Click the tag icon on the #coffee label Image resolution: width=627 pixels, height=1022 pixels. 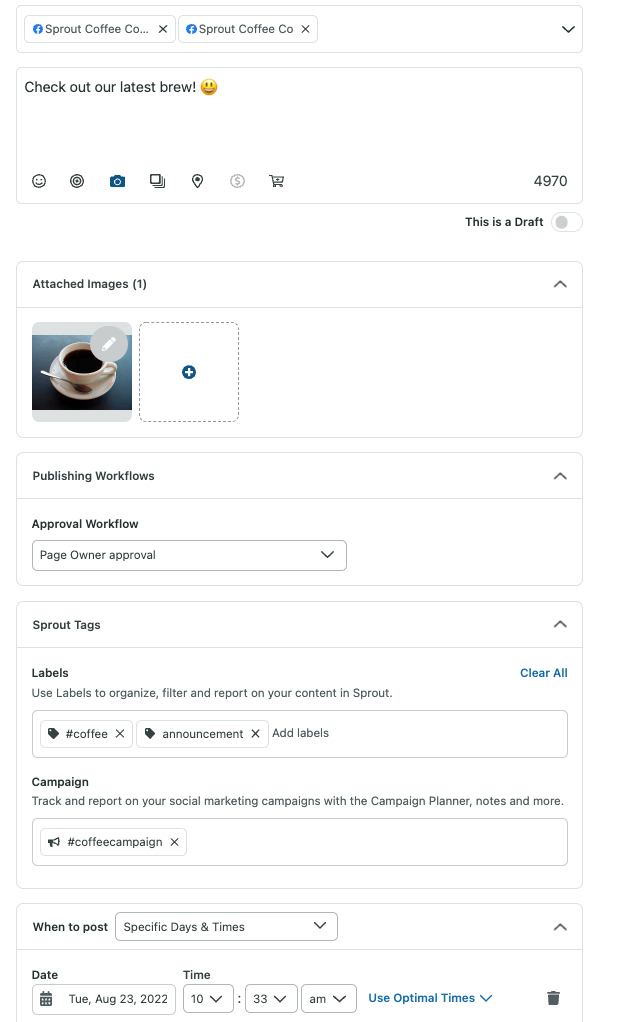52,733
